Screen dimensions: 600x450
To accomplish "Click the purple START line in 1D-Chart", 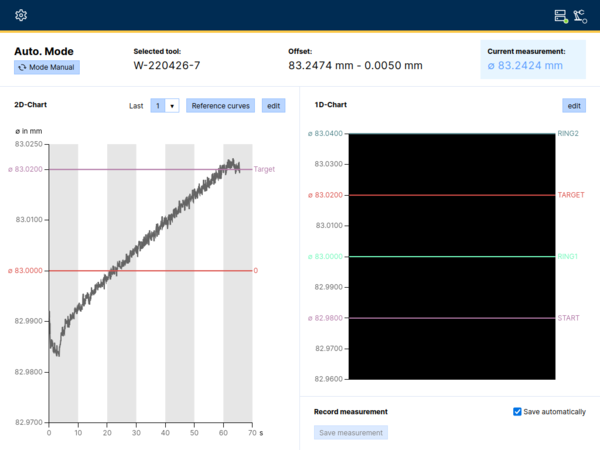I will pos(452,318).
